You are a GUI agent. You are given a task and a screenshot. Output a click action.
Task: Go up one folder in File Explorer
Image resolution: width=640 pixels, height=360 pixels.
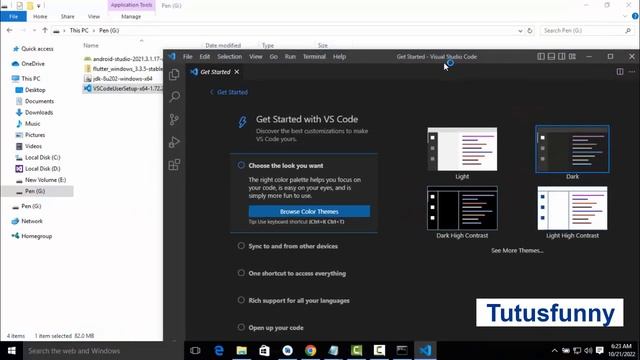45,31
